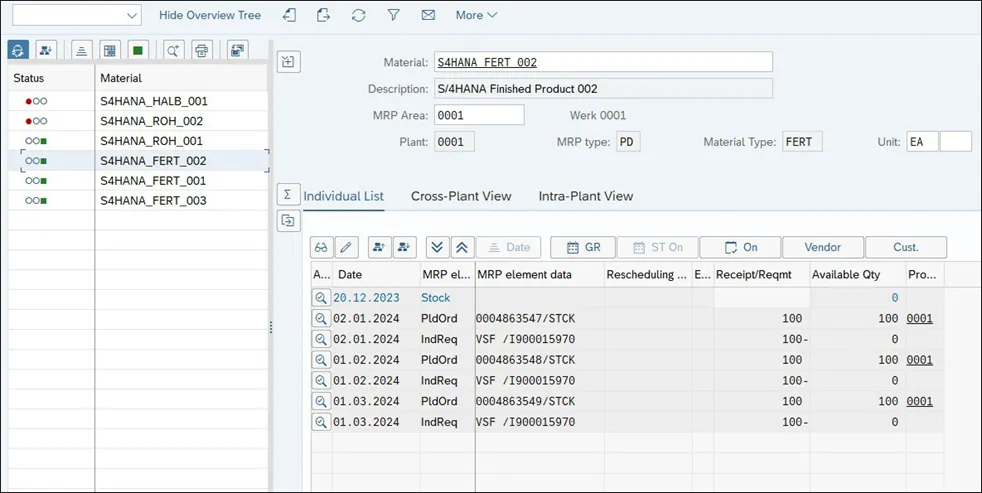The image size is (982, 493).
Task: Click the magnifier search icon in tree toolbar
Action: [x=173, y=50]
